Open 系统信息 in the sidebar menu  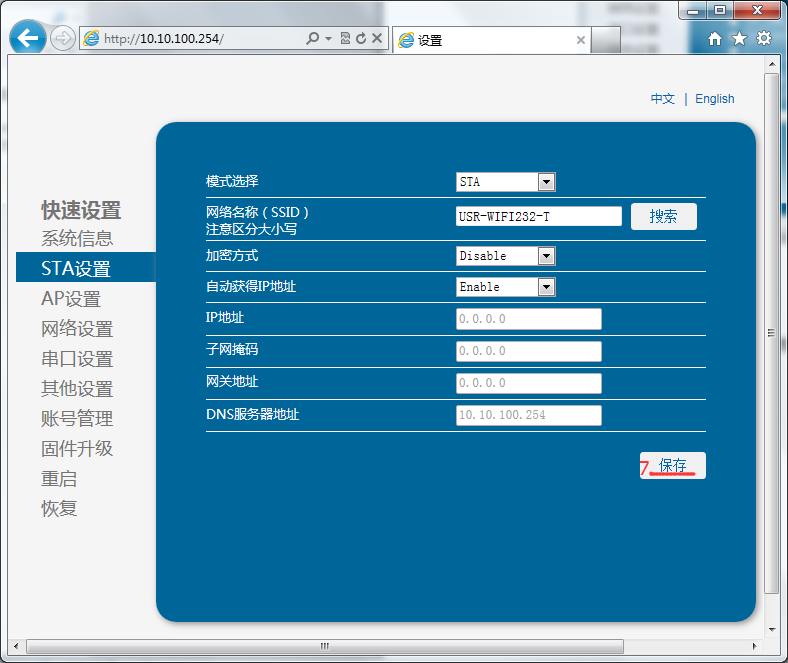coord(77,239)
